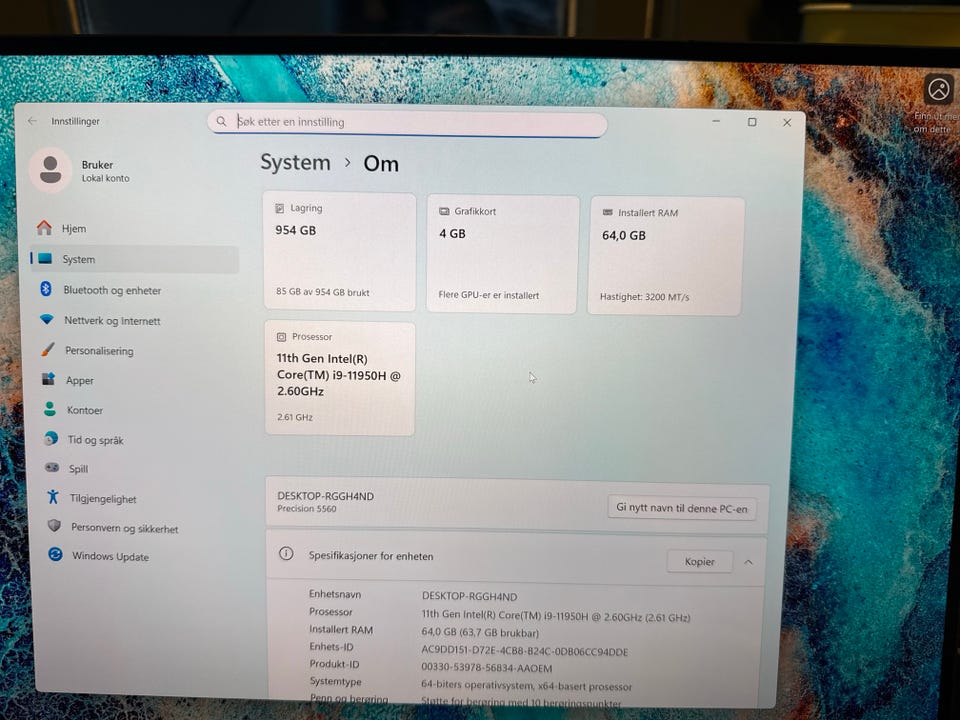Click the Hjem house icon

coord(44,228)
